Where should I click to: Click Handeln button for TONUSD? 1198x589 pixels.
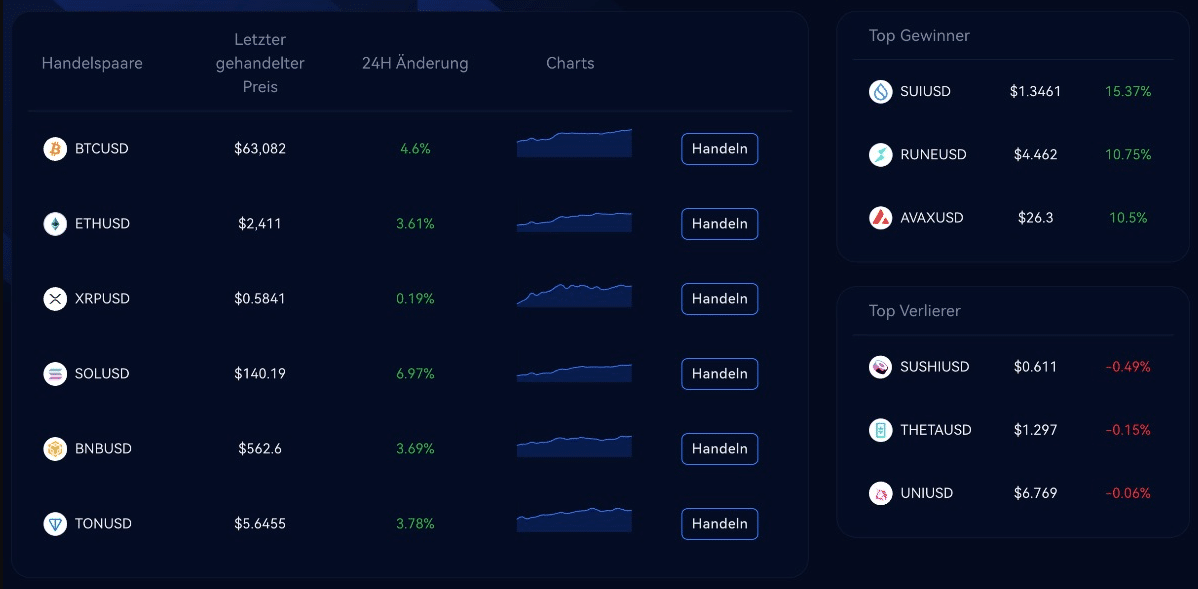click(x=720, y=523)
